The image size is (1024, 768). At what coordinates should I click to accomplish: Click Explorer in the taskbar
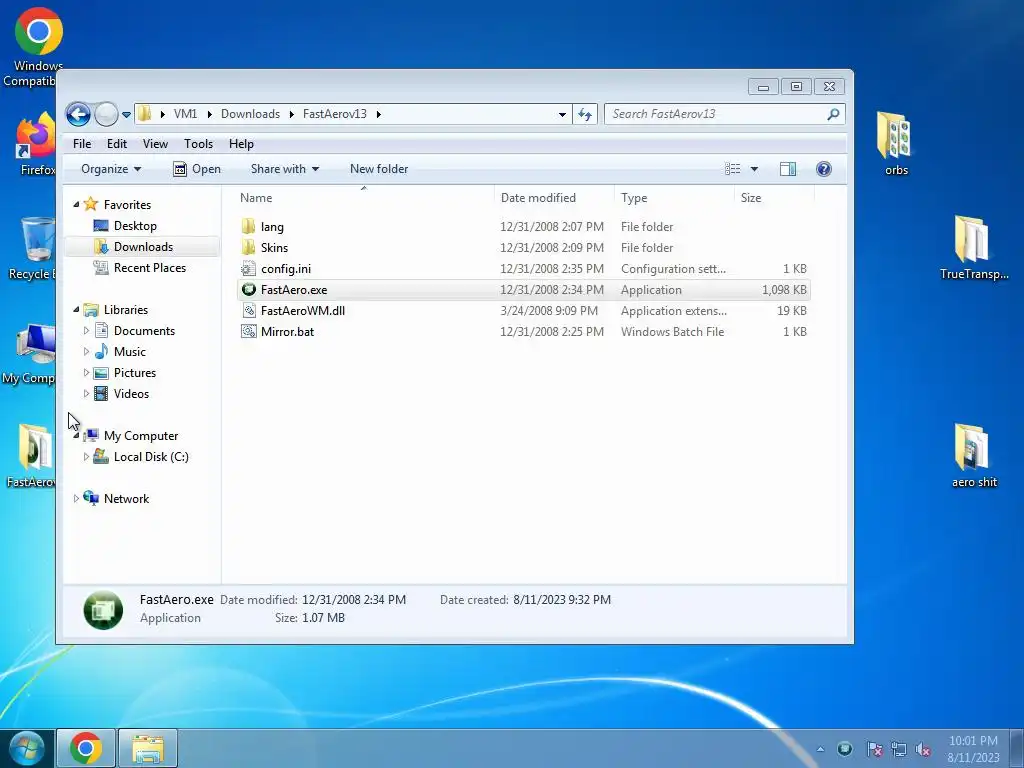click(148, 748)
